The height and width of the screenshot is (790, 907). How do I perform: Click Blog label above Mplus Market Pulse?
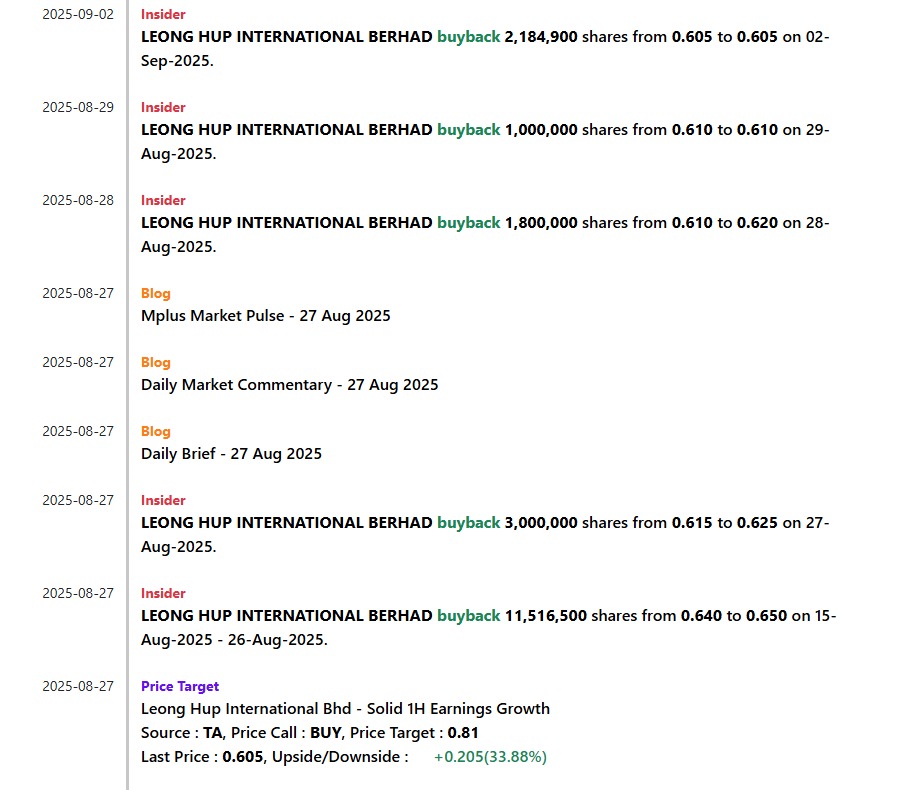[156, 293]
